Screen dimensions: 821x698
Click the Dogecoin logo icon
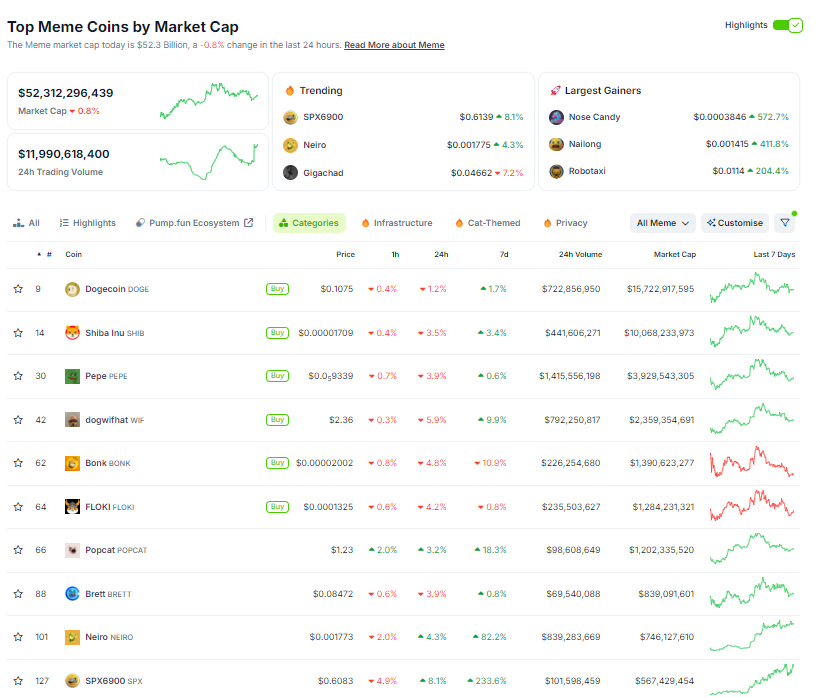72,289
